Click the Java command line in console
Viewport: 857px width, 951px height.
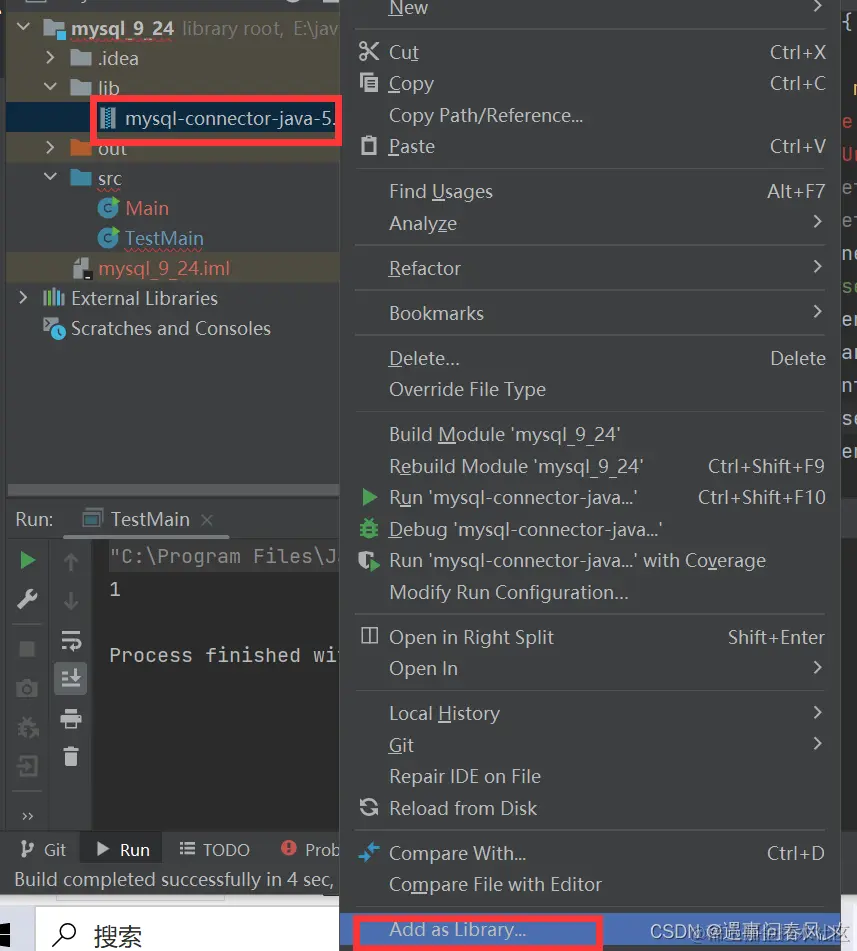223,556
